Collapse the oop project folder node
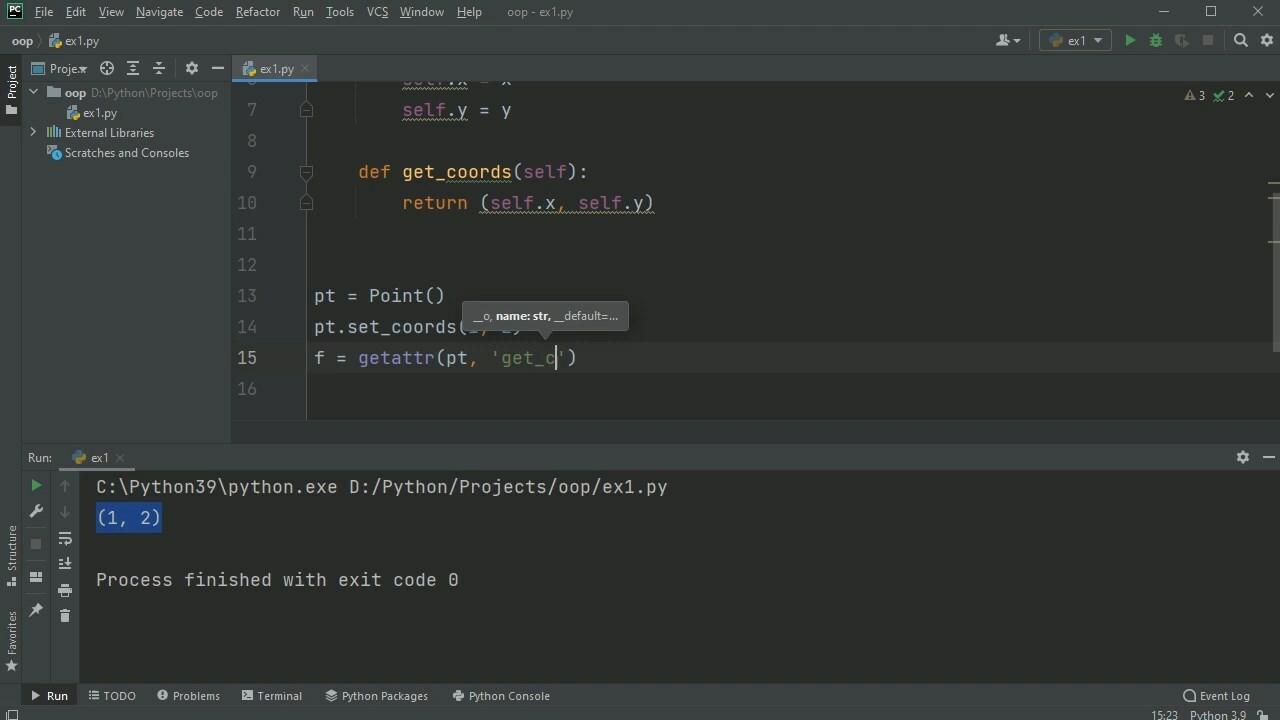 33,92
